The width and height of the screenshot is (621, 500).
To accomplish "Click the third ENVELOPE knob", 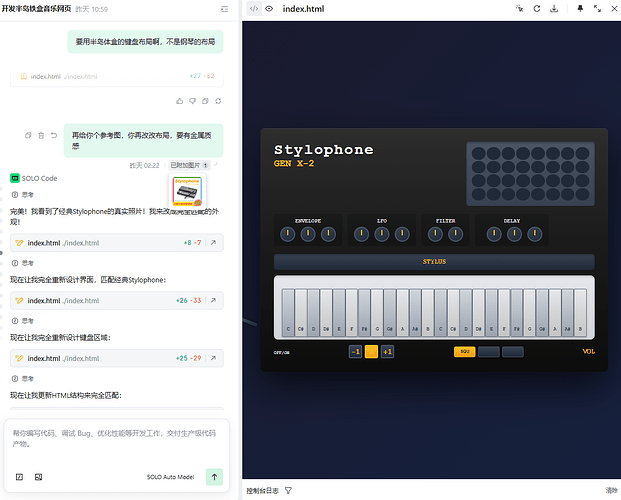I will coord(328,234).
